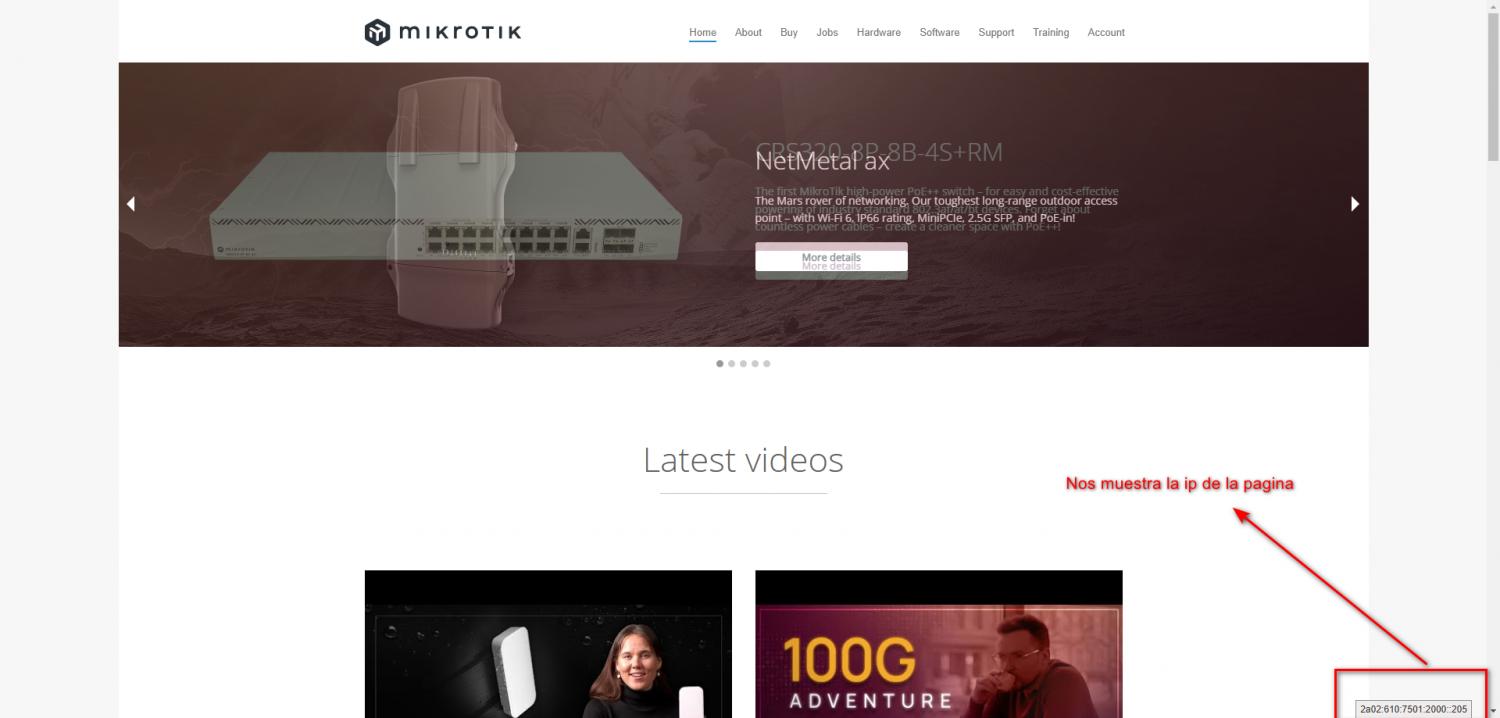
Task: Click the MikroTik logo
Action: pyautogui.click(x=443, y=32)
